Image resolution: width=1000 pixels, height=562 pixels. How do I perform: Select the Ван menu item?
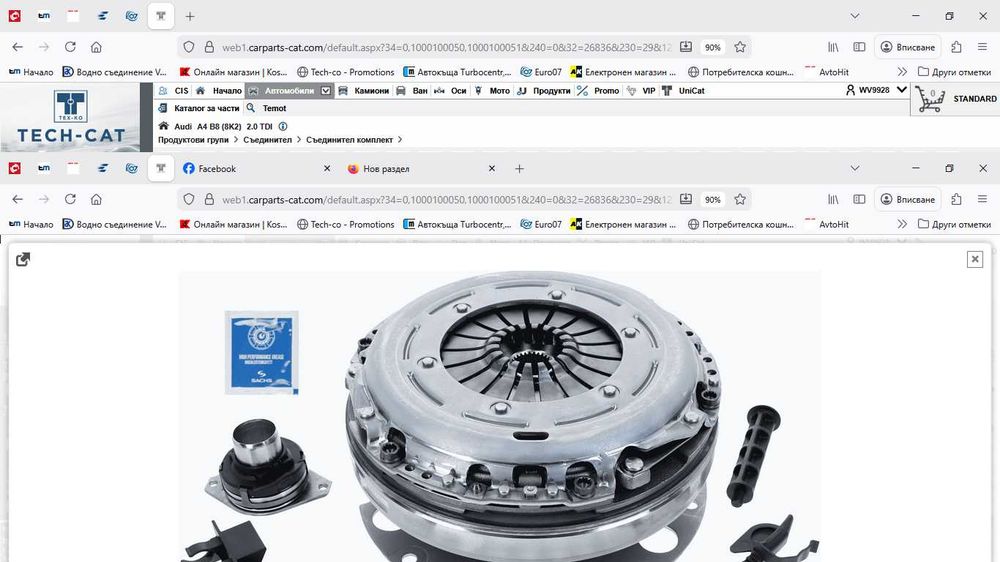click(x=412, y=91)
